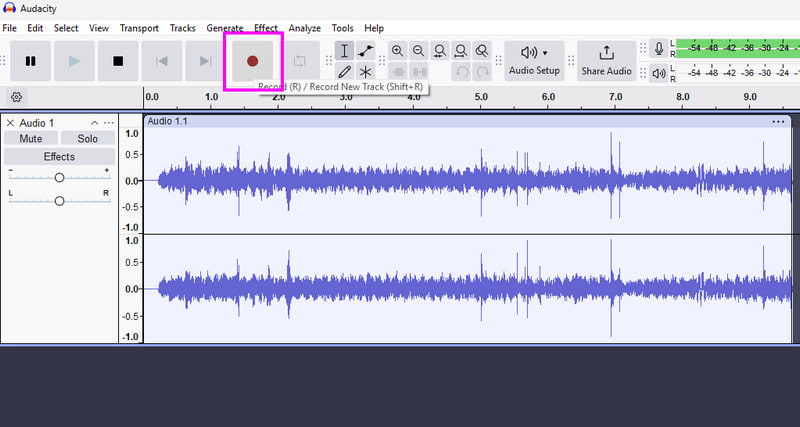Open the Analyze menu
800x427 pixels.
click(305, 28)
